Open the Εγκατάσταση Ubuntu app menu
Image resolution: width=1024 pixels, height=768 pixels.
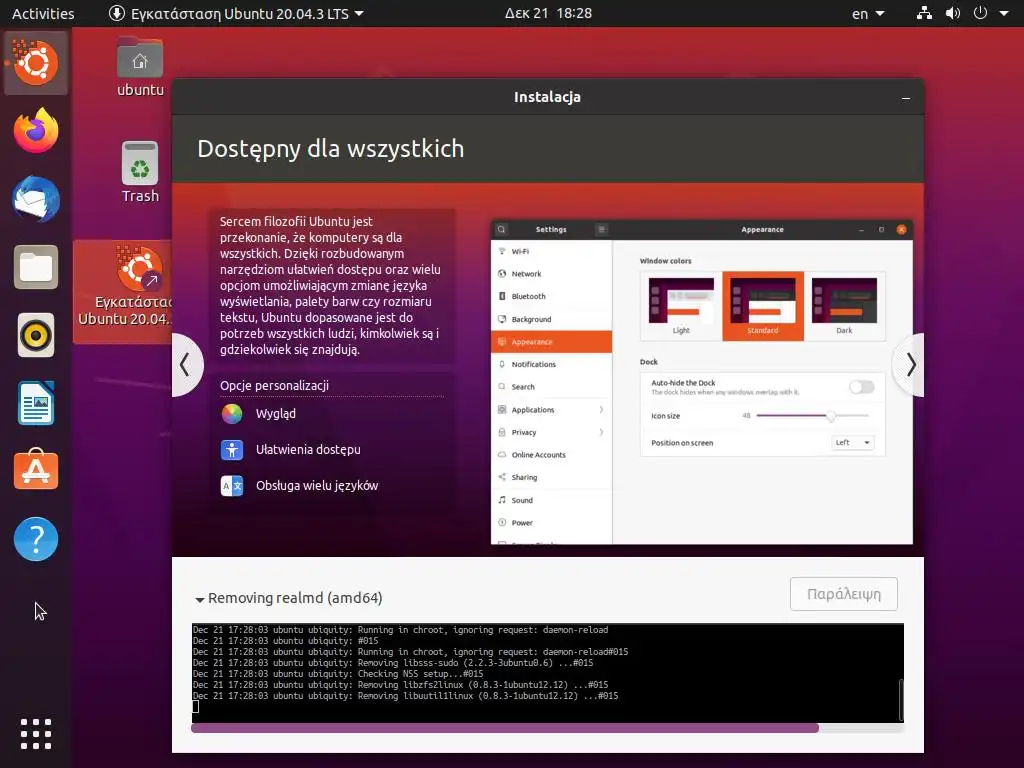click(236, 13)
